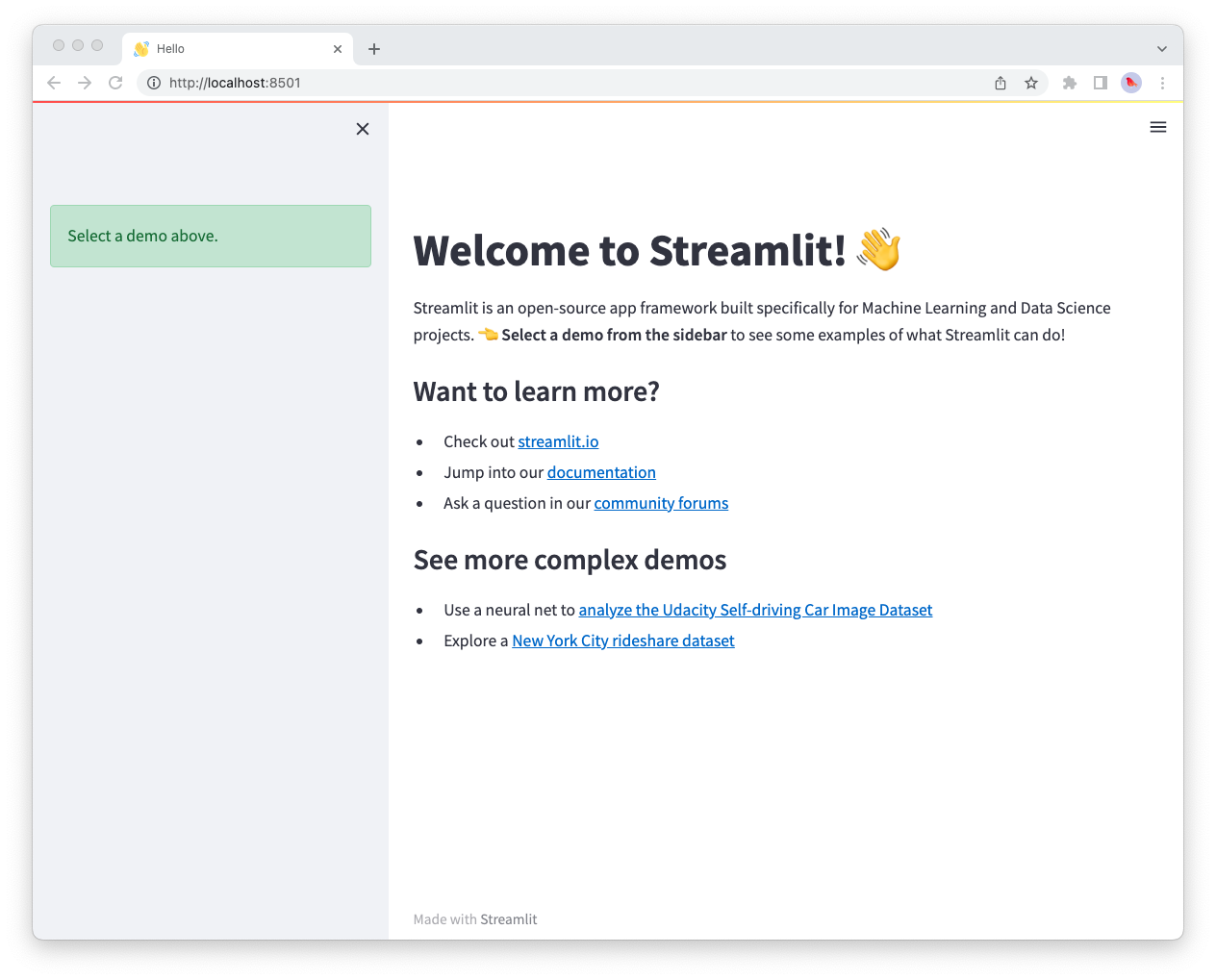Reload the Streamlit app page

tap(114, 83)
